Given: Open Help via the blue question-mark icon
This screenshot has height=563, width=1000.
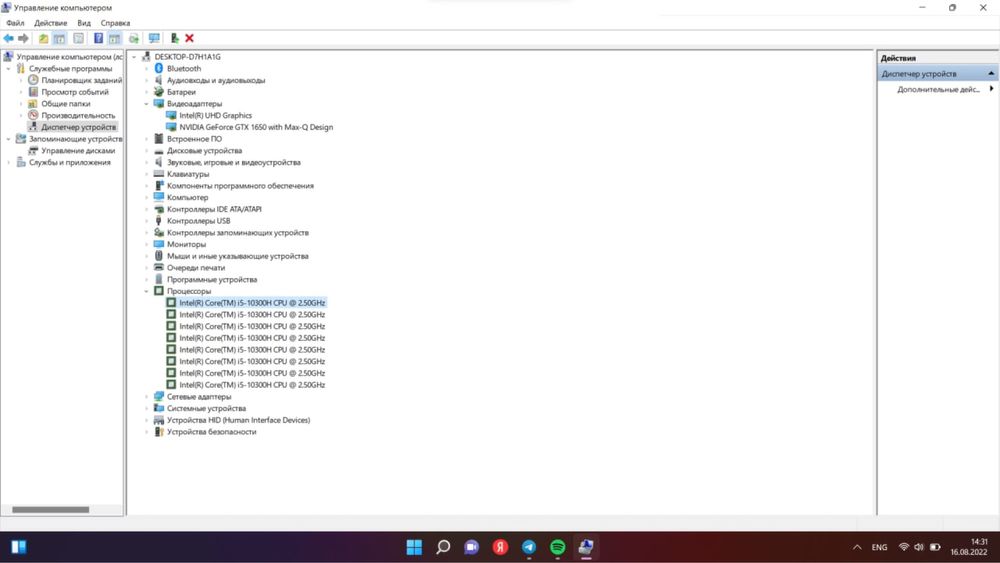Looking at the screenshot, I should point(98,39).
